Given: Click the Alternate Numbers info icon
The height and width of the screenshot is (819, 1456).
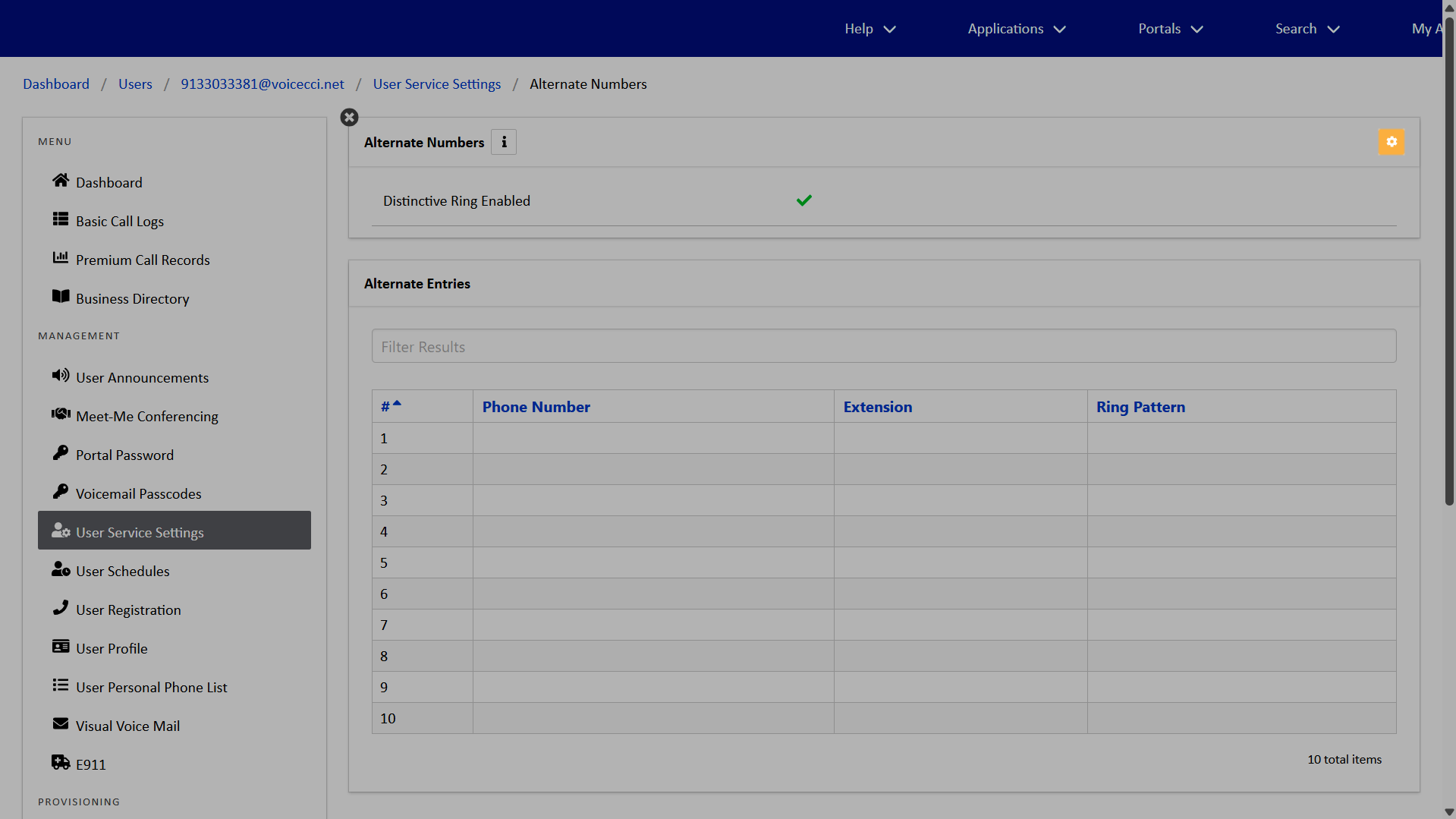Looking at the screenshot, I should tap(504, 142).
